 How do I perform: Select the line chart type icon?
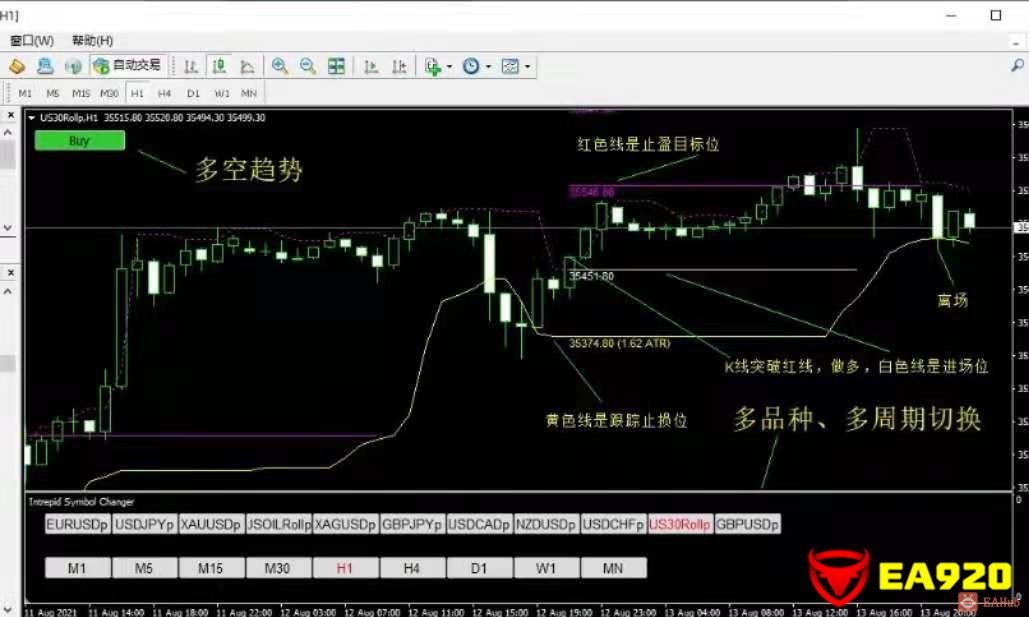(x=247, y=66)
